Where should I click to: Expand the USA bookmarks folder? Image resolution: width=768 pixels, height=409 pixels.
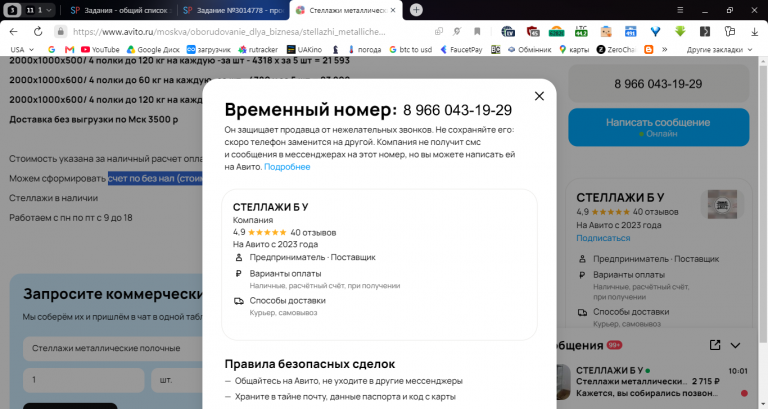22,49
